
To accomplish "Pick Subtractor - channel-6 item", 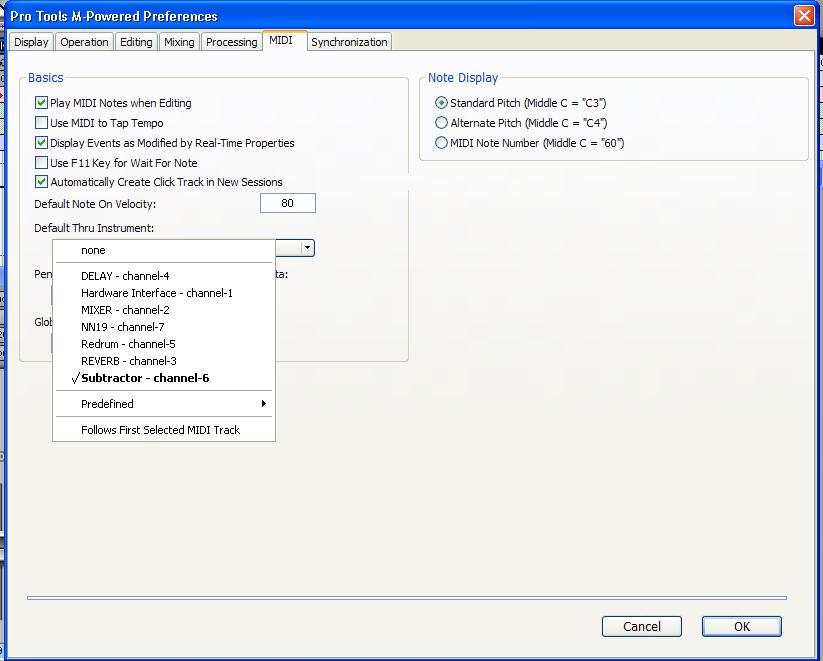I will click(x=164, y=378).
